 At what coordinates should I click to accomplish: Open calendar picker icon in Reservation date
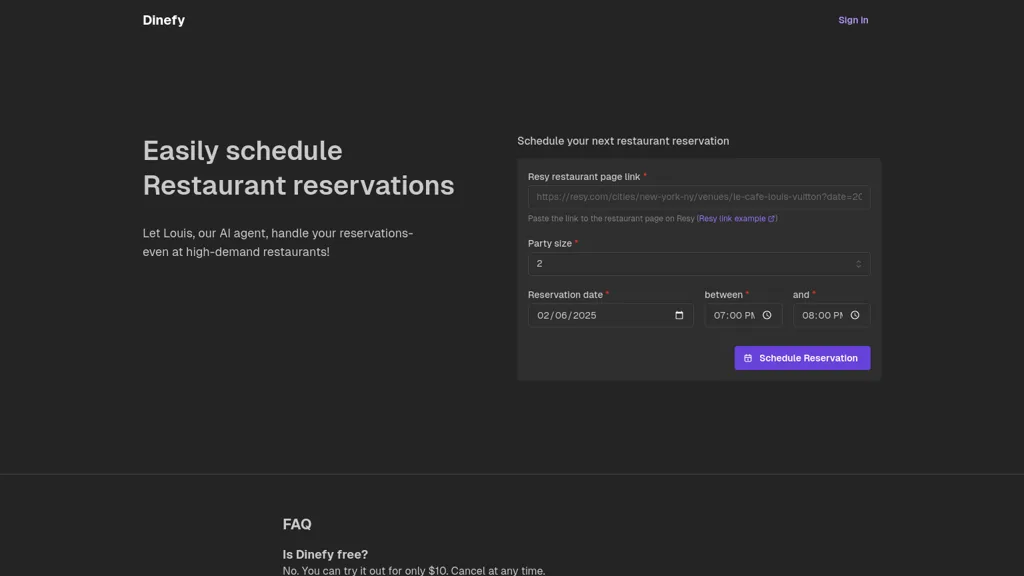pyautogui.click(x=679, y=315)
